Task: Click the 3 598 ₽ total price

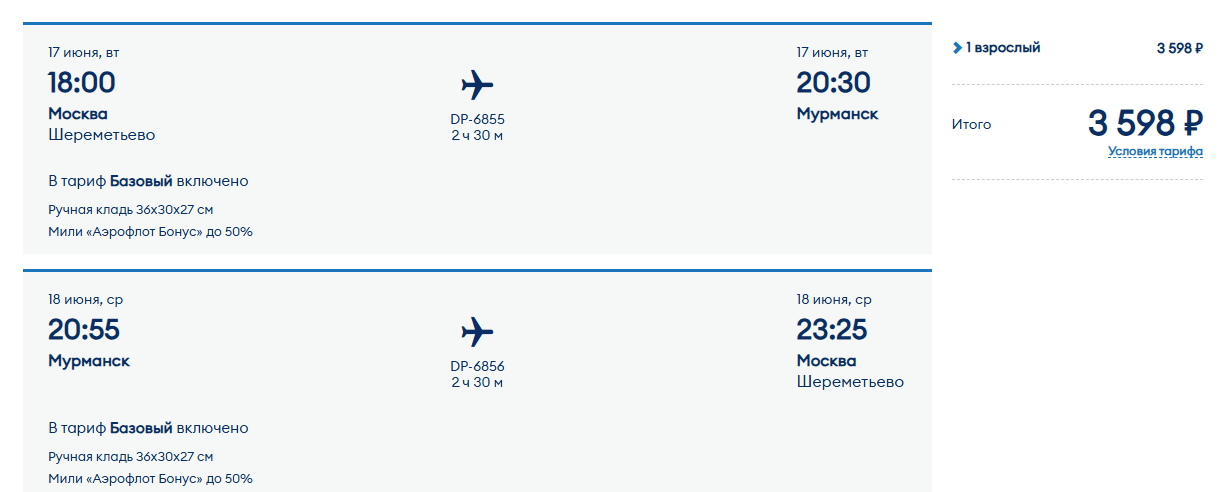Action: coord(1146,124)
